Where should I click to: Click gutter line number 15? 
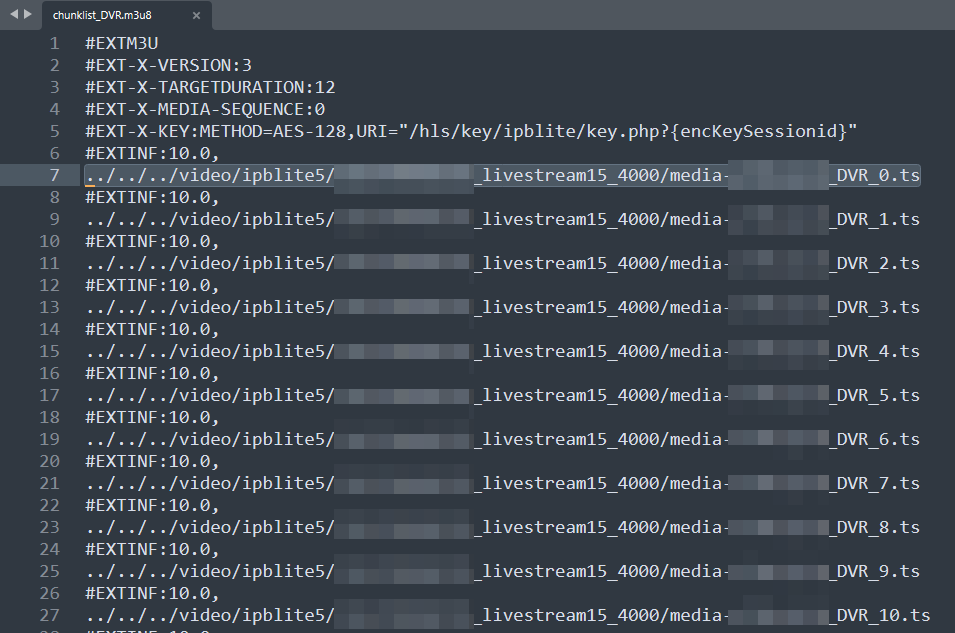click(x=49, y=351)
